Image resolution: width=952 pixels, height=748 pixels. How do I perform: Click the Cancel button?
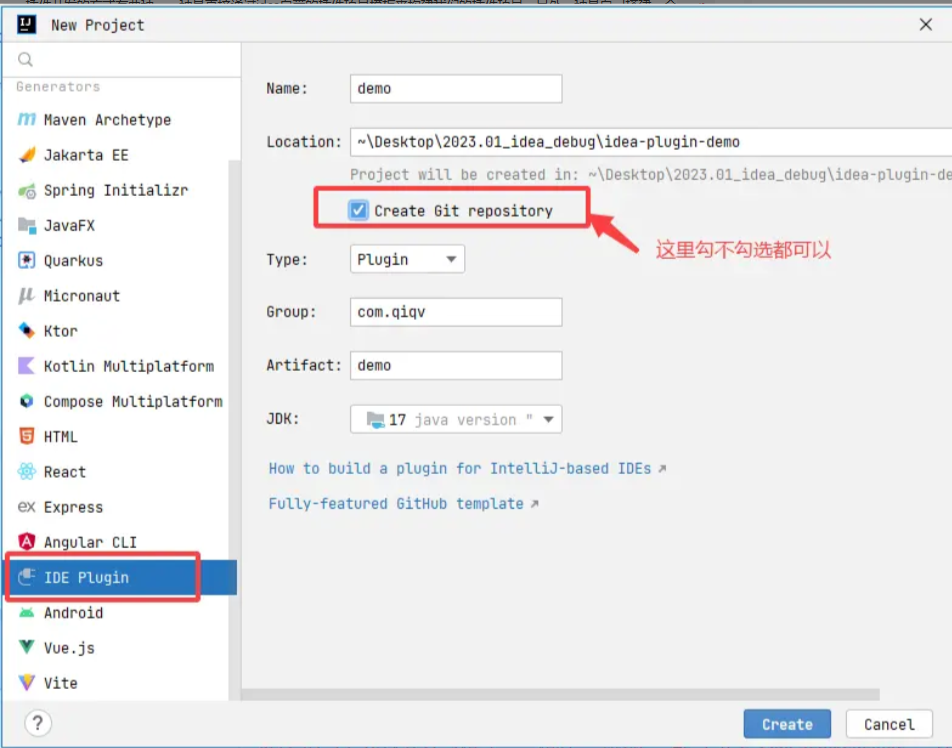point(889,724)
